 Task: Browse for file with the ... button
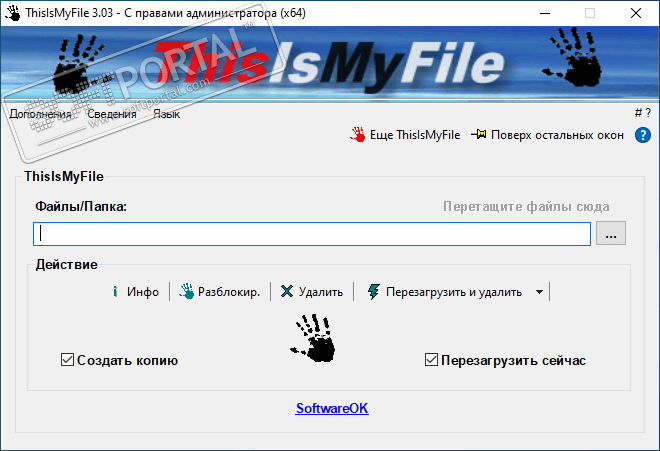point(611,233)
